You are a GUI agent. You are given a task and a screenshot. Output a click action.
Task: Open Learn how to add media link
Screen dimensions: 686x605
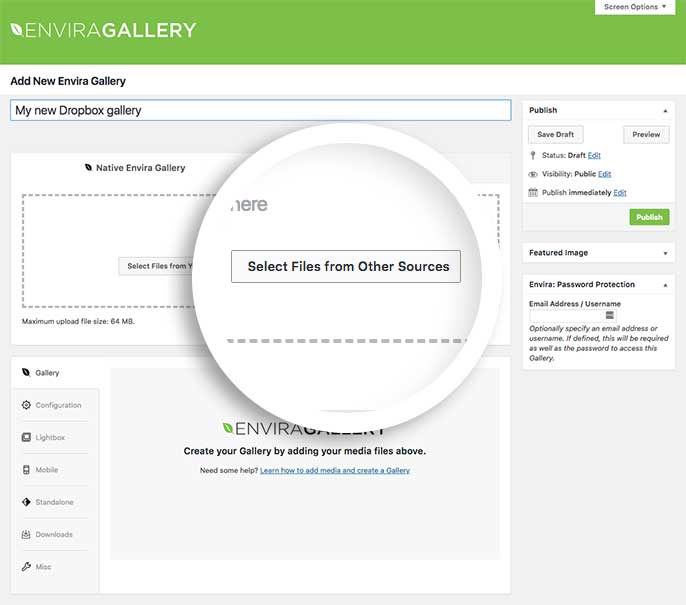point(335,470)
